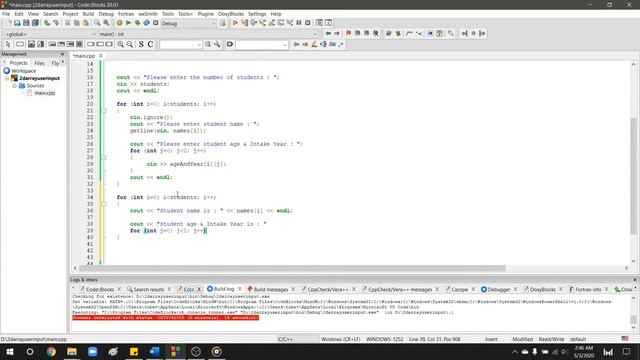Switch to the Files tab in Management
Image resolution: width=640 pixels, height=360 pixels.
[39, 63]
